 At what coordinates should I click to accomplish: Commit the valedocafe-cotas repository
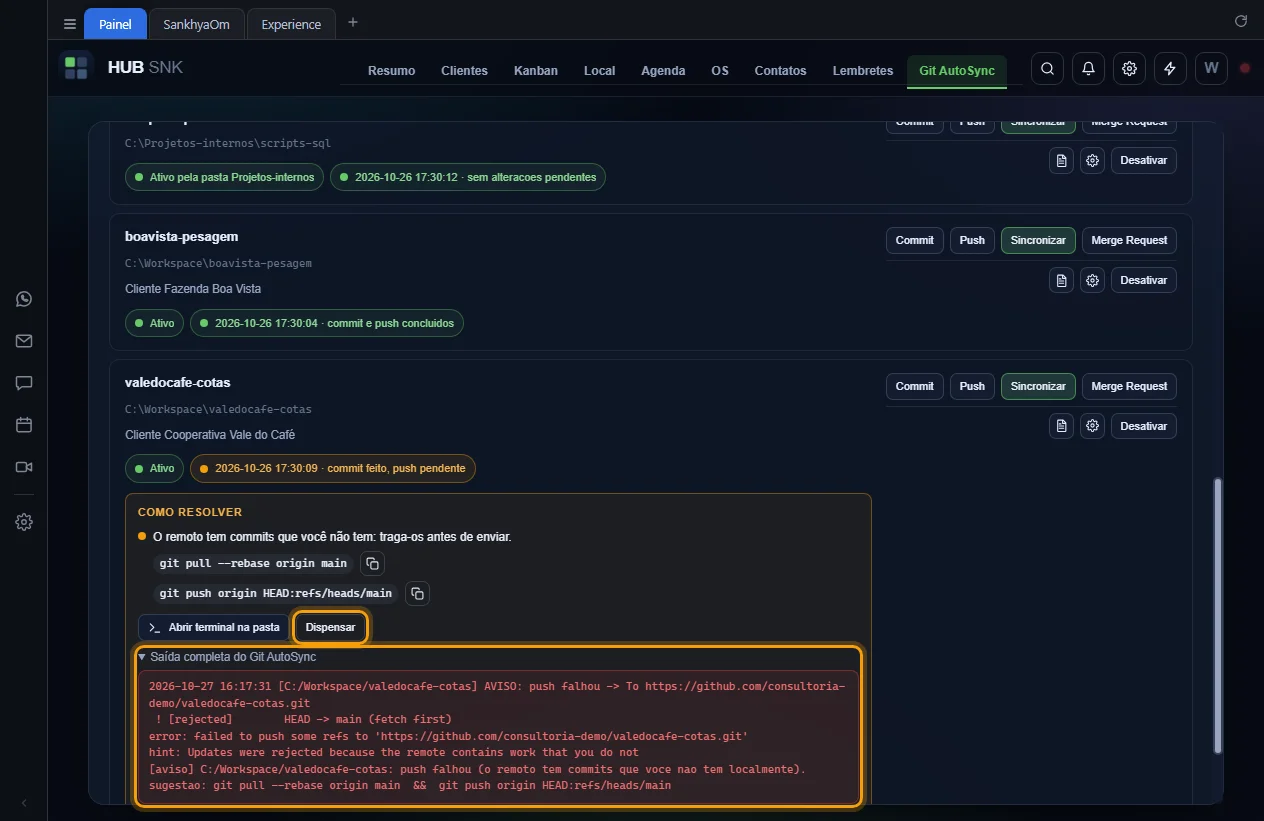click(914, 386)
